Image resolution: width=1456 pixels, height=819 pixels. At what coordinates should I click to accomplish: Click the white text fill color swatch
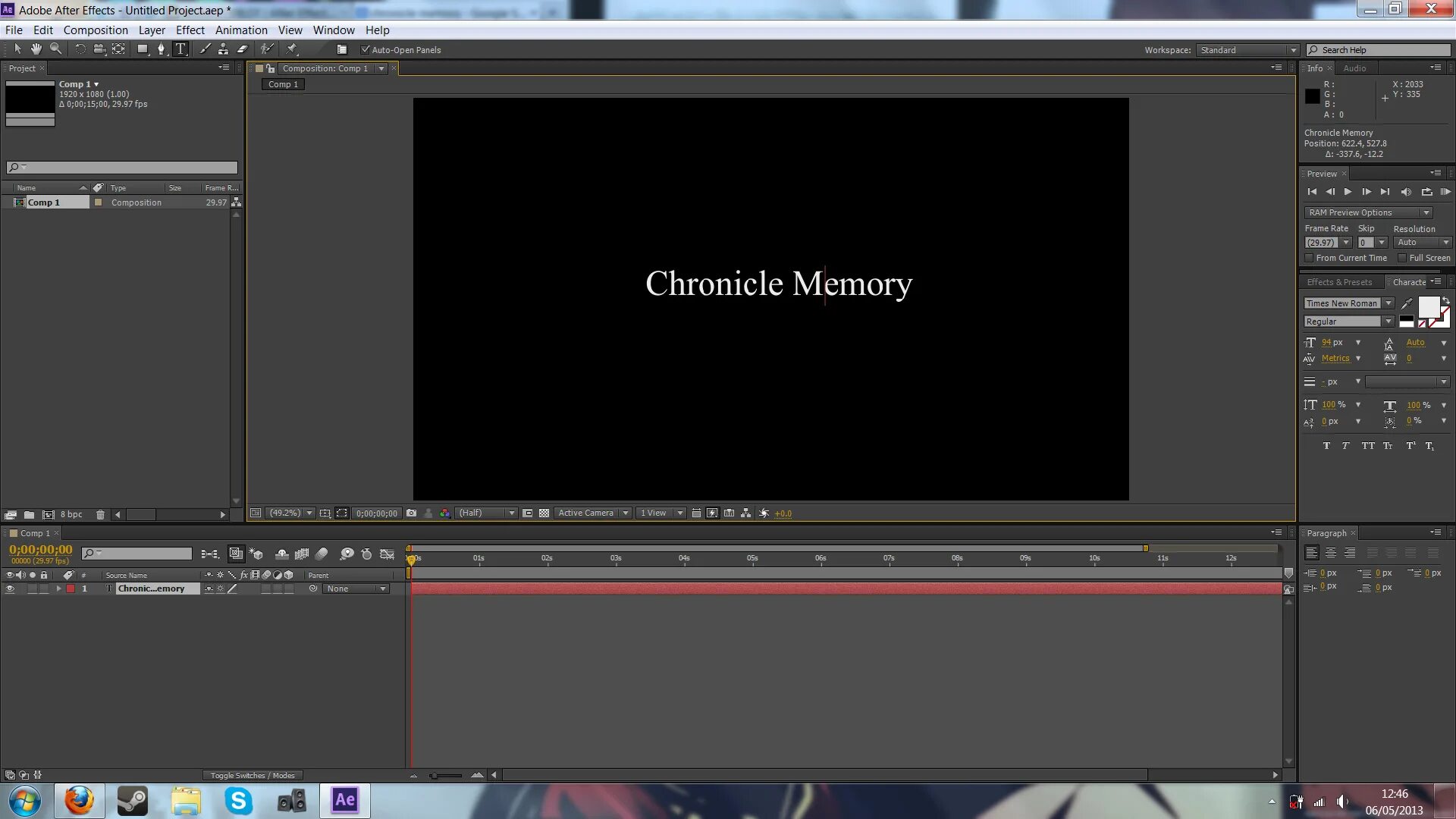pos(1428,306)
